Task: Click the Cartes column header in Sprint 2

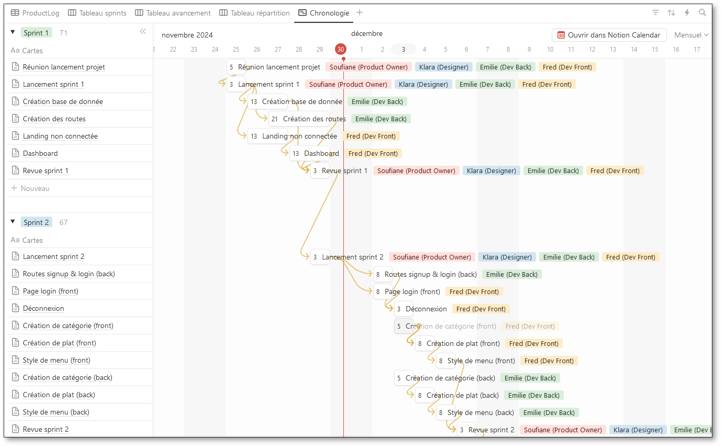Action: 32,240
